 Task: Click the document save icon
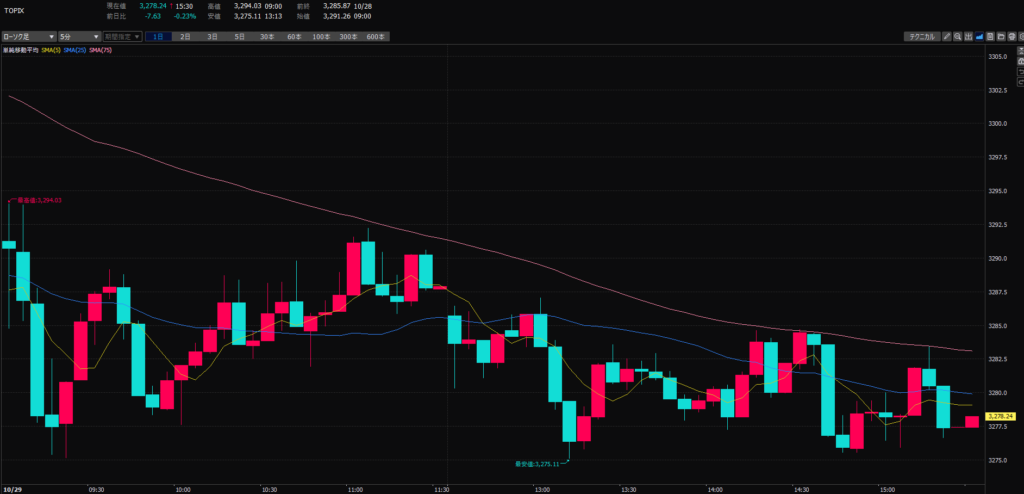[989, 36]
